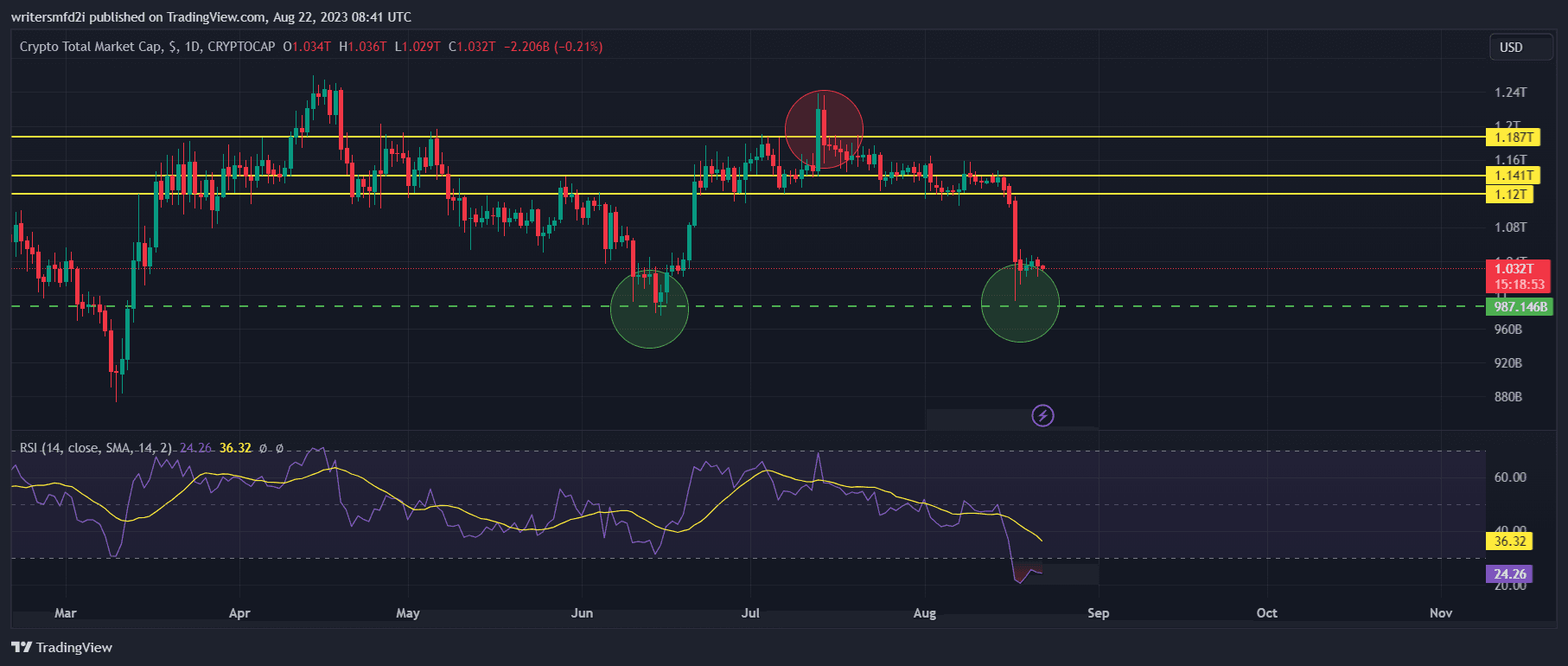
Task: Expand the RSI indicator legend settings
Action: tap(95, 448)
